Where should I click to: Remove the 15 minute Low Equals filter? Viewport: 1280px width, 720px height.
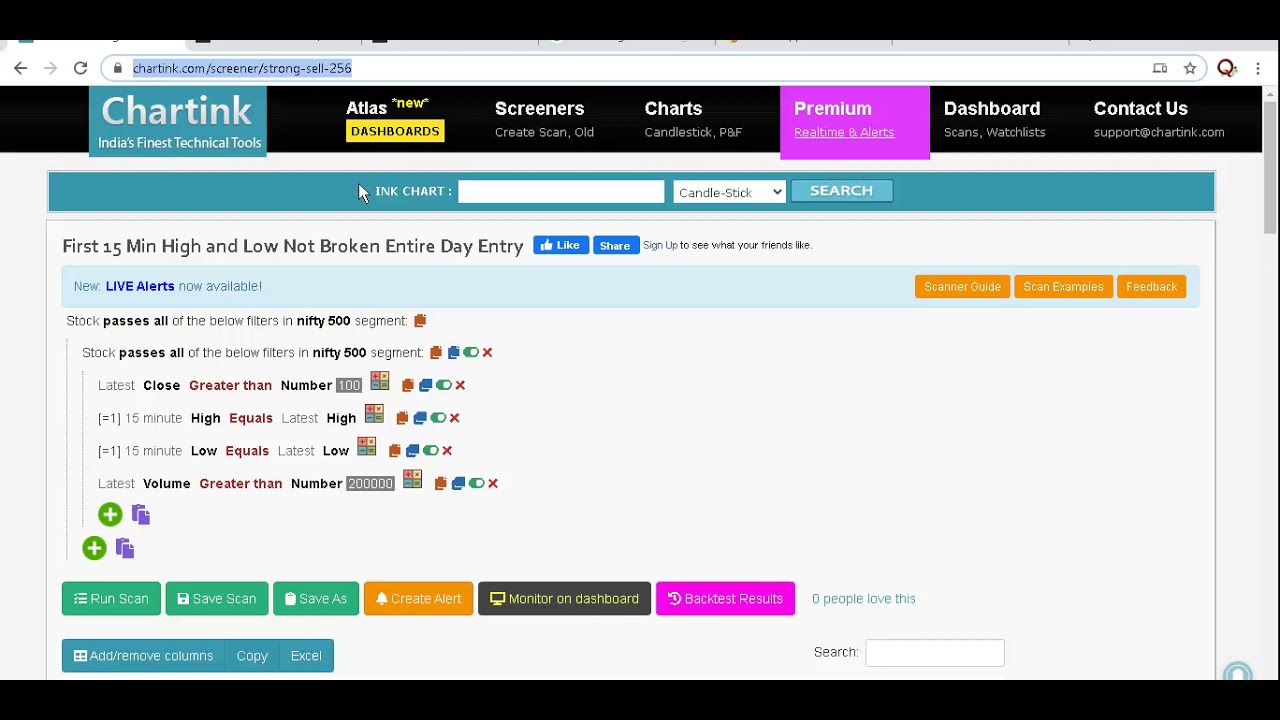(x=447, y=451)
